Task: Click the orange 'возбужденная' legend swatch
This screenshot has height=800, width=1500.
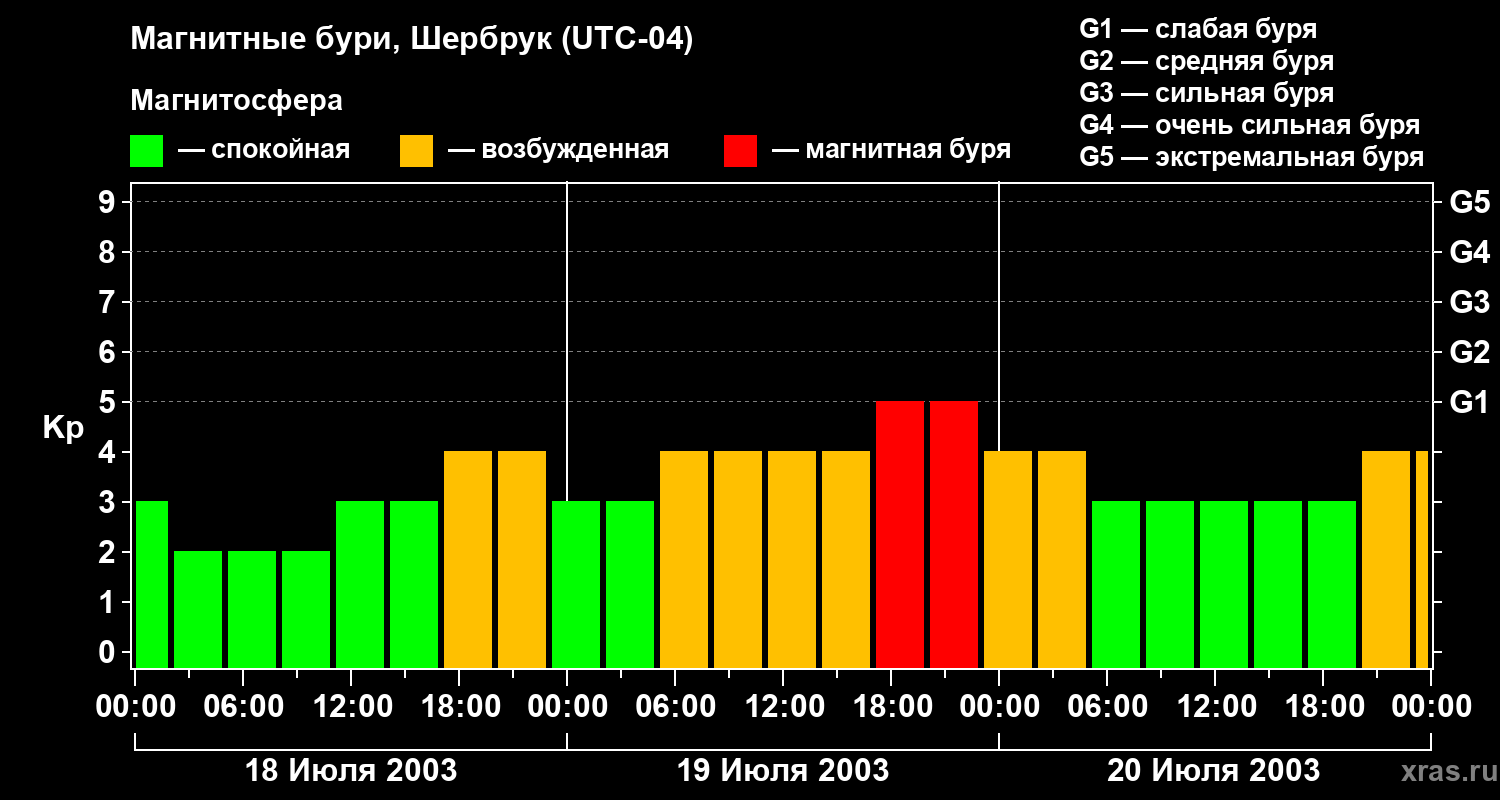Action: point(416,151)
